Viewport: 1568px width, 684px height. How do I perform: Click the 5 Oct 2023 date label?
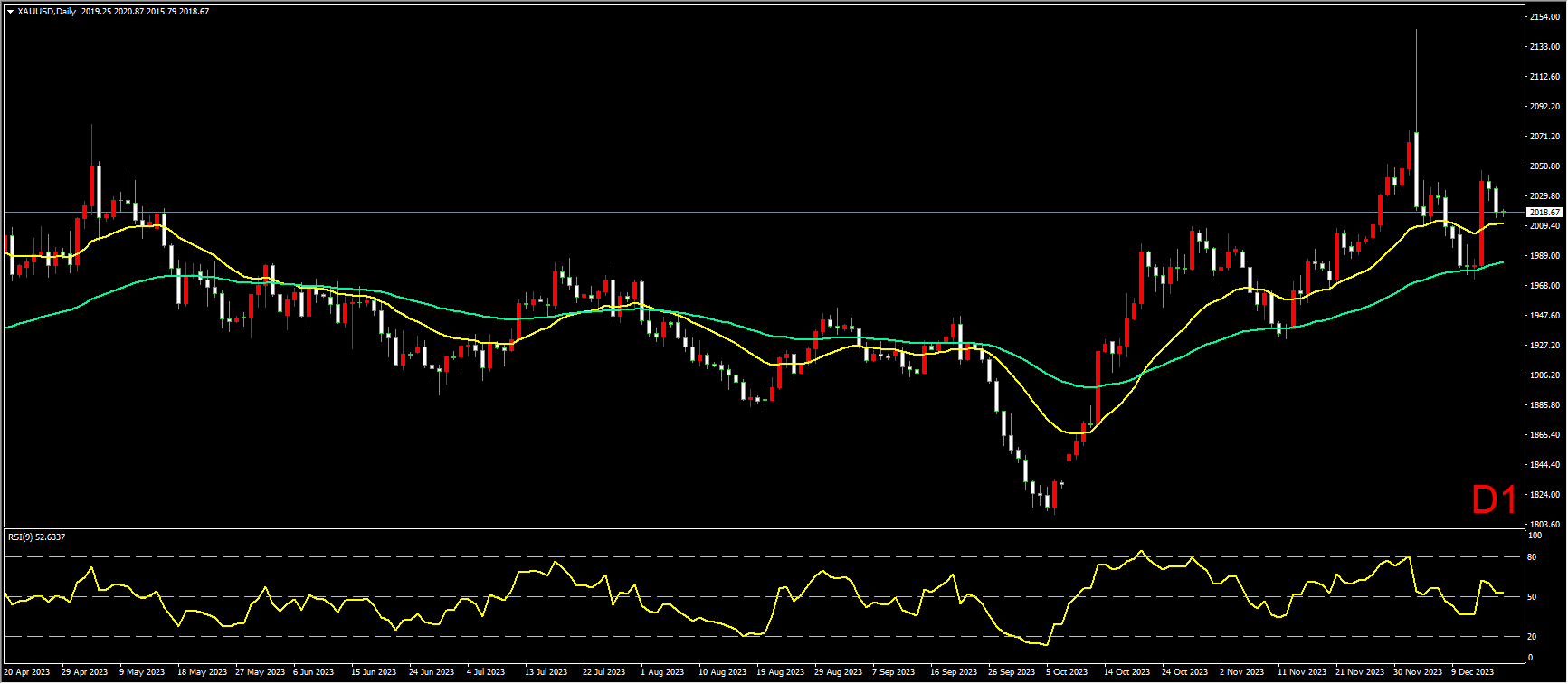(x=1067, y=673)
